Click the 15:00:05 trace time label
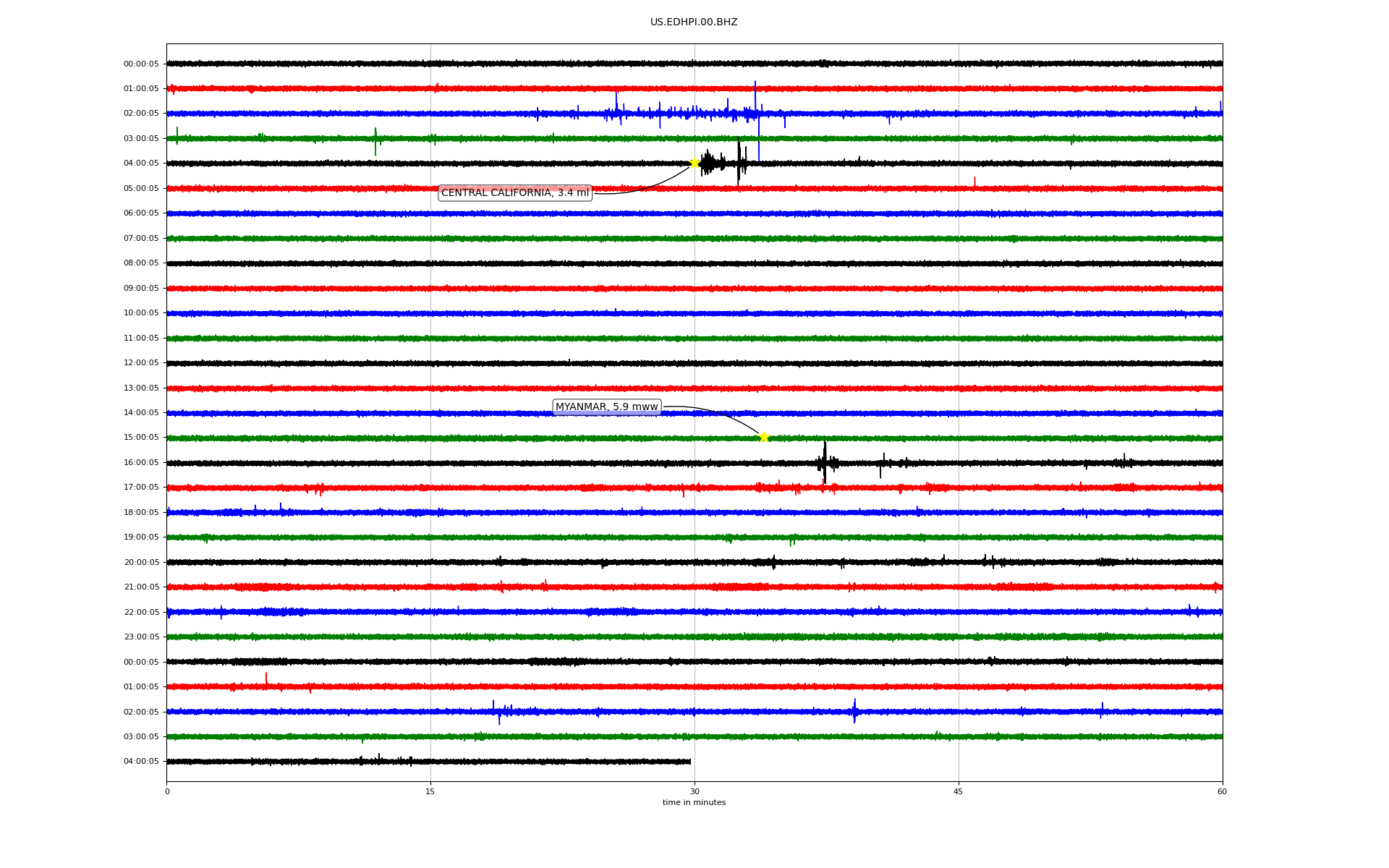The width and height of the screenshot is (1389, 868). (141, 438)
